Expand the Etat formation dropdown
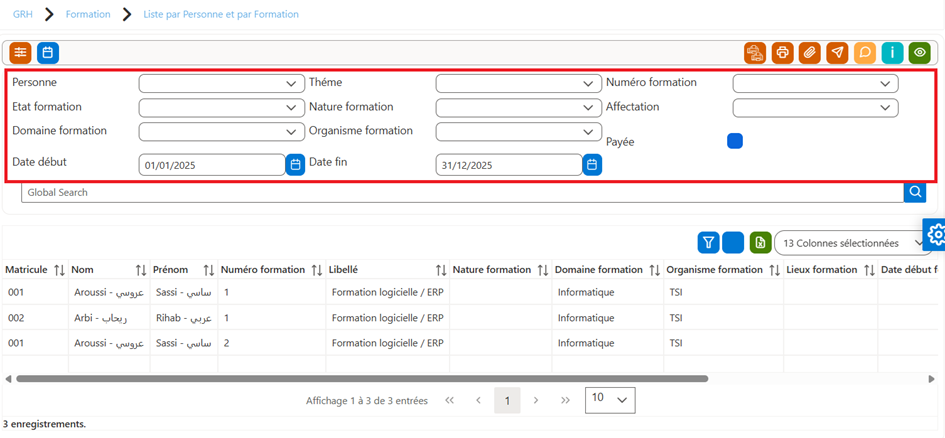This screenshot has width=945, height=438. click(x=221, y=107)
